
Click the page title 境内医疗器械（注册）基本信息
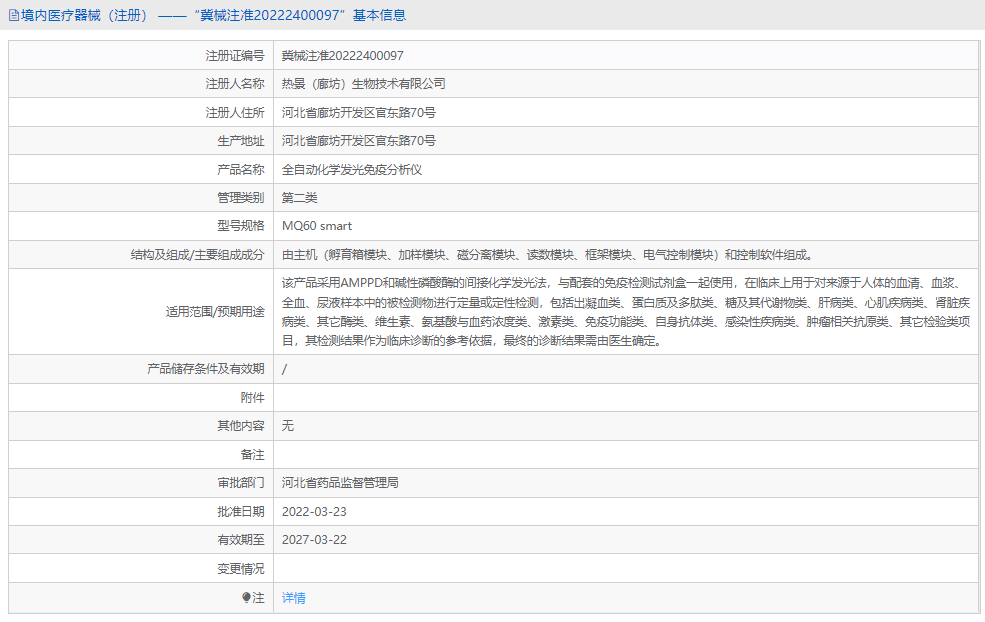click(213, 16)
